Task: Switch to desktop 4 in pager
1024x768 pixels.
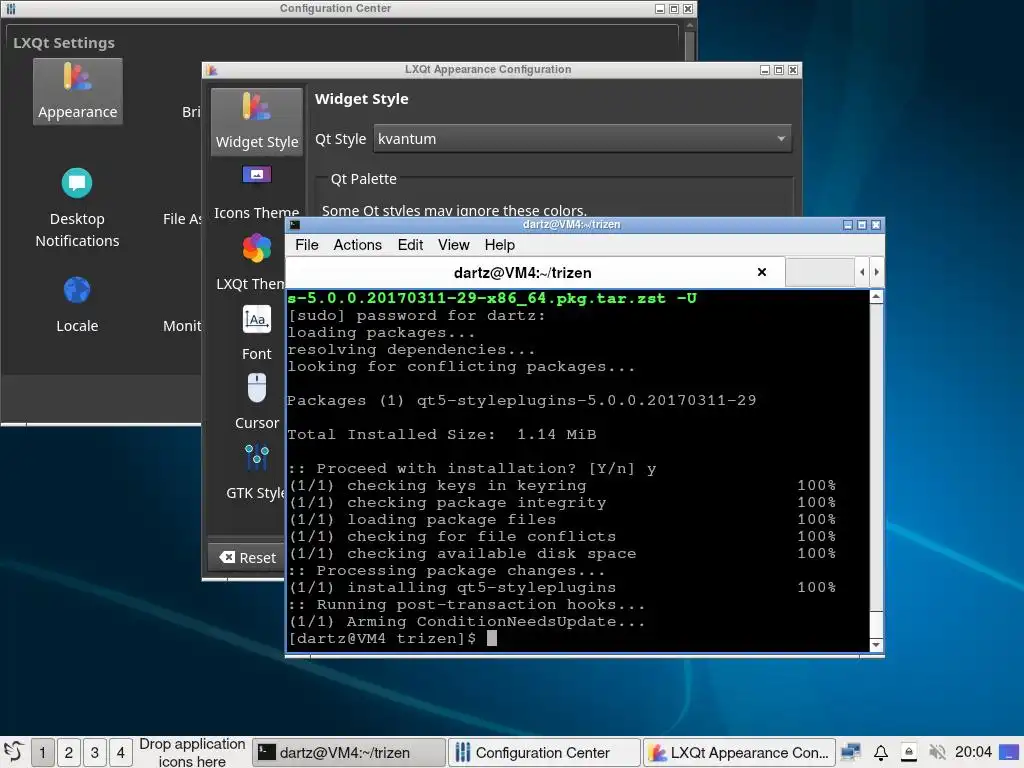Action: pyautogui.click(x=121, y=752)
